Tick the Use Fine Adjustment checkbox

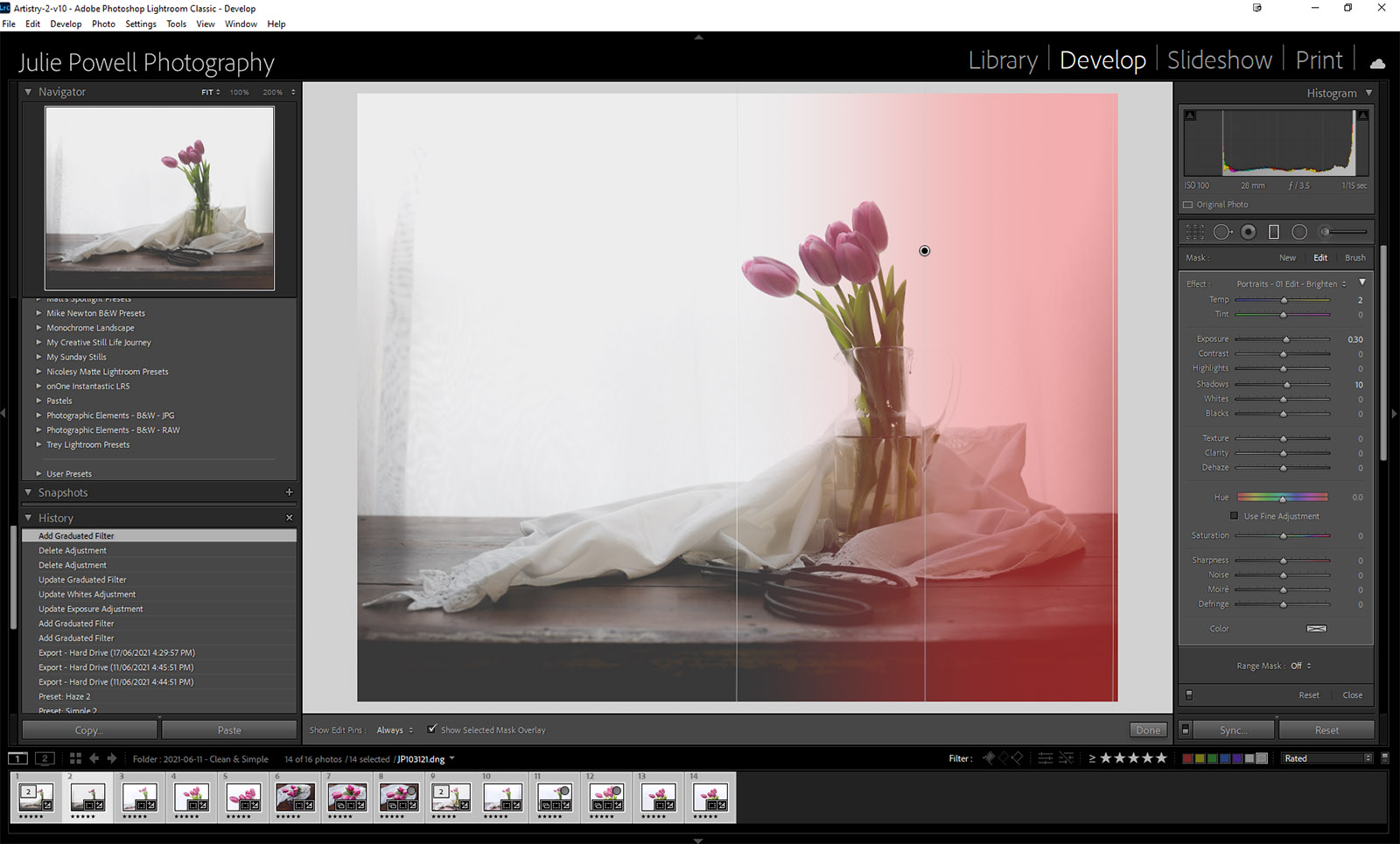click(1235, 516)
